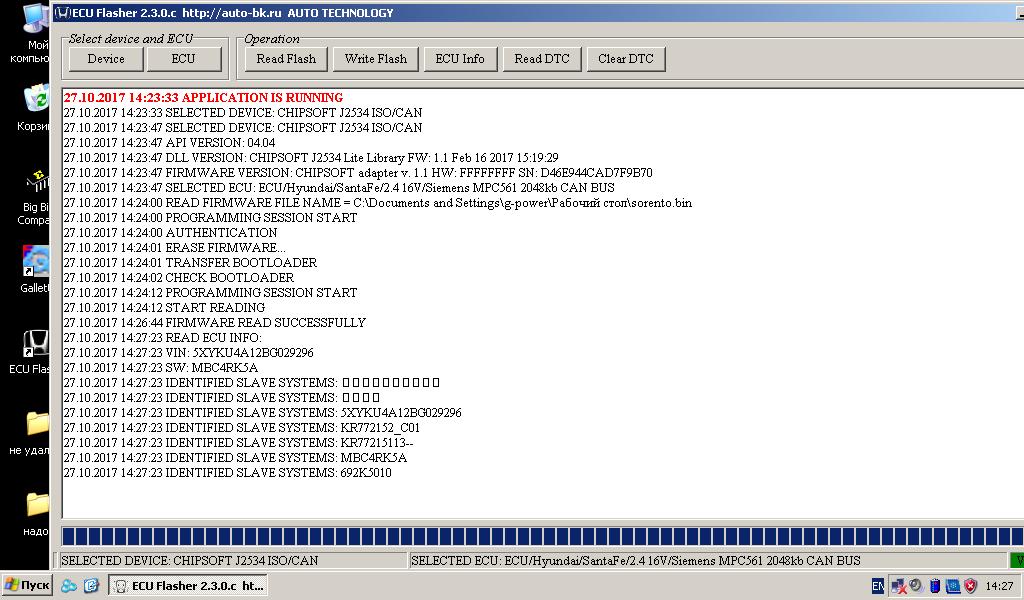
Task: Click the CHECK BOOTLOADER log line
Action: pos(178,278)
